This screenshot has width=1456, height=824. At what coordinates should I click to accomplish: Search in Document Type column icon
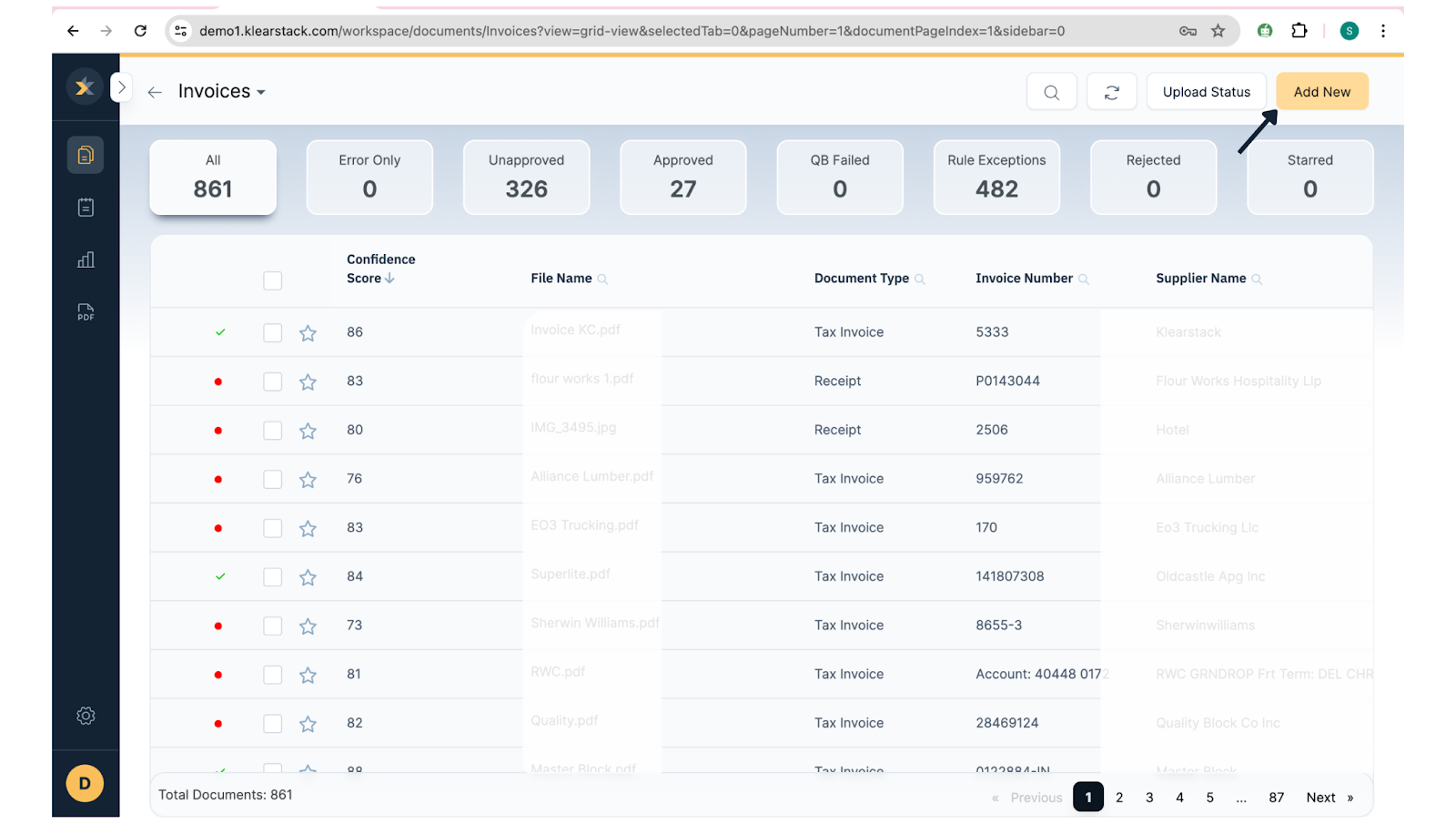[x=920, y=280]
